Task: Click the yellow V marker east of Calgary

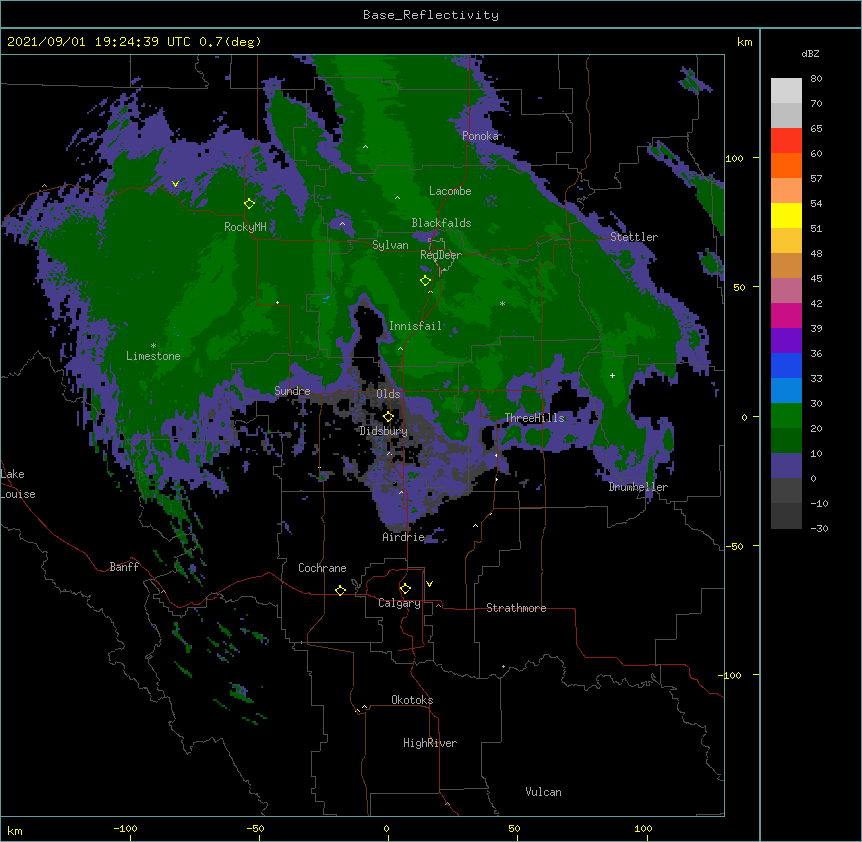Action: coord(429,584)
